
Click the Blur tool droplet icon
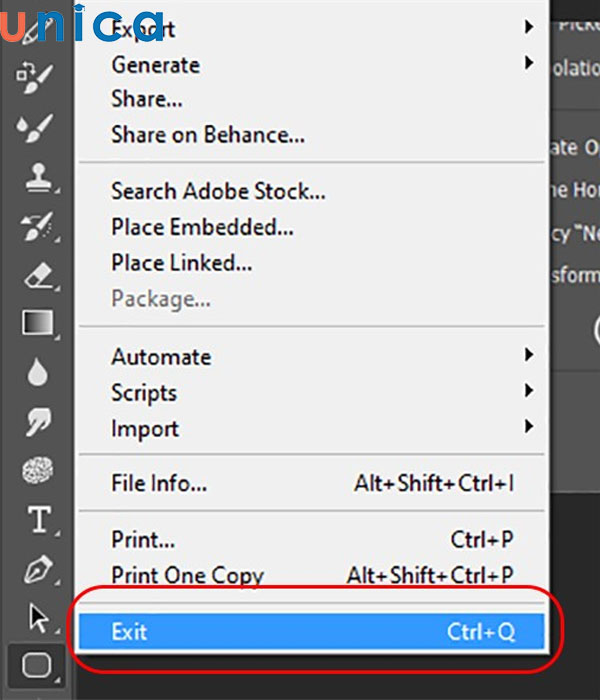[36, 373]
